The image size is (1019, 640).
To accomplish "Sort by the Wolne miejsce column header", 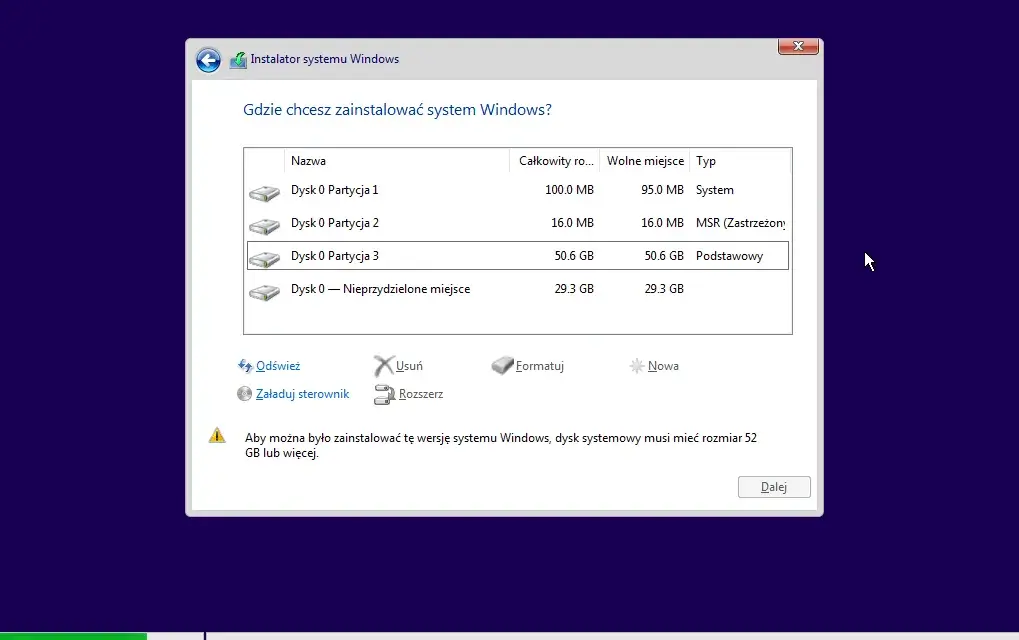I will click(x=645, y=160).
